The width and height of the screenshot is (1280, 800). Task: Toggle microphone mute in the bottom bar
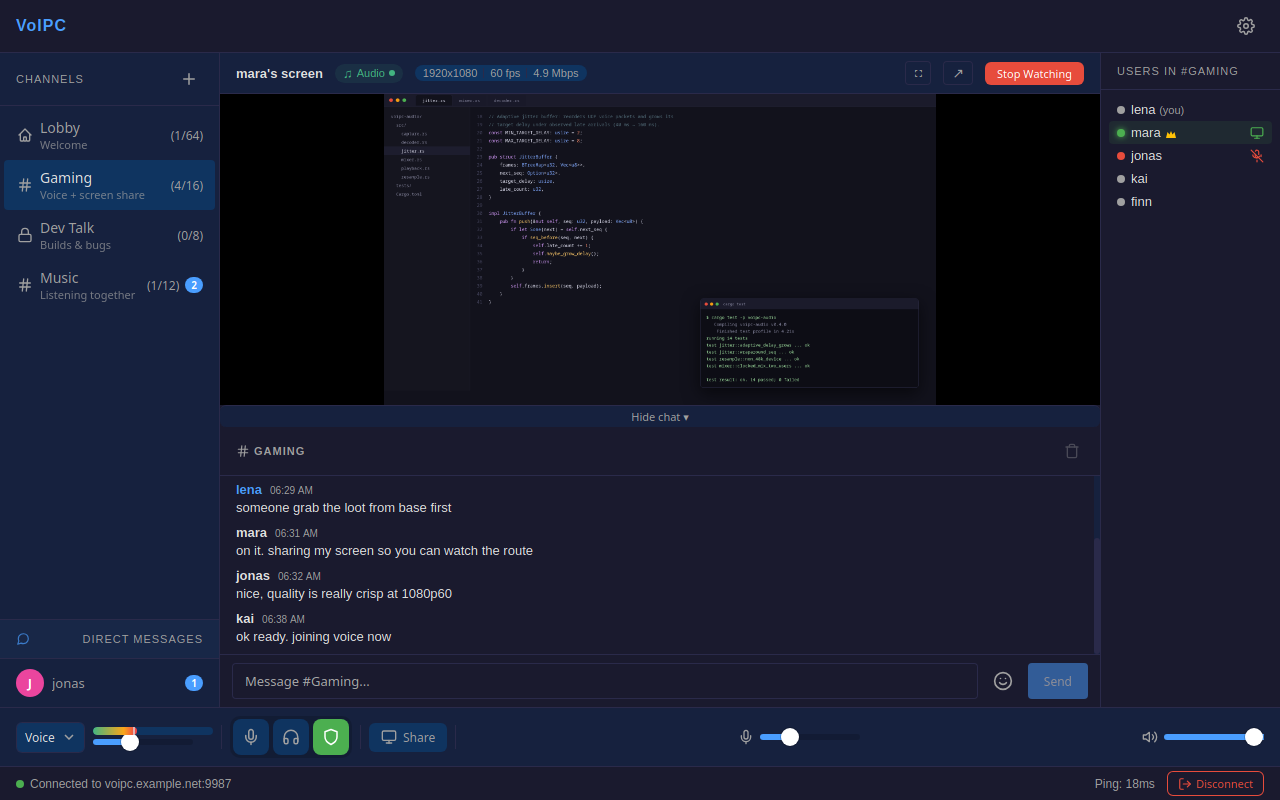251,737
